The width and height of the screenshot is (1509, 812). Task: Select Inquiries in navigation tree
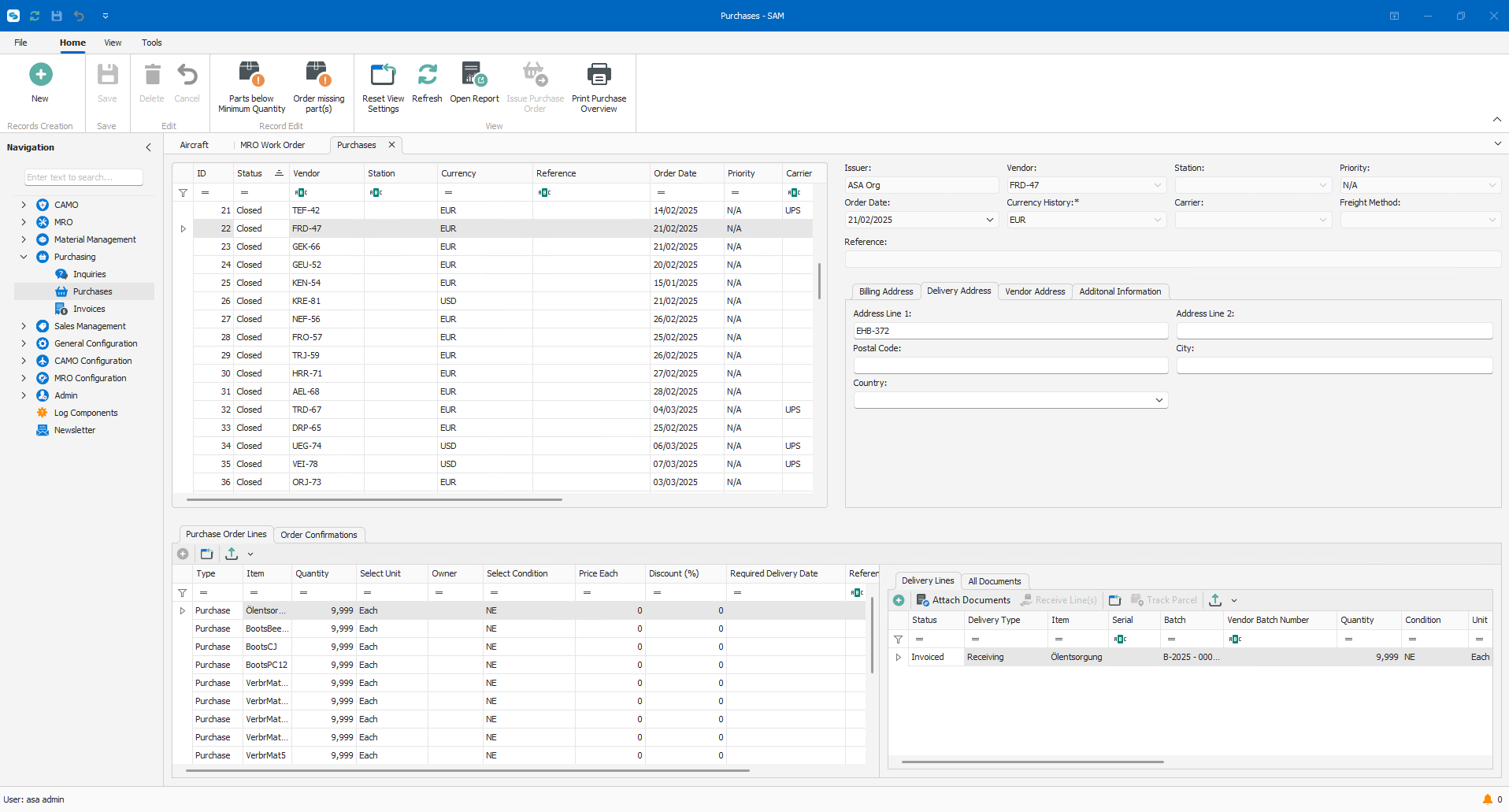coord(89,274)
